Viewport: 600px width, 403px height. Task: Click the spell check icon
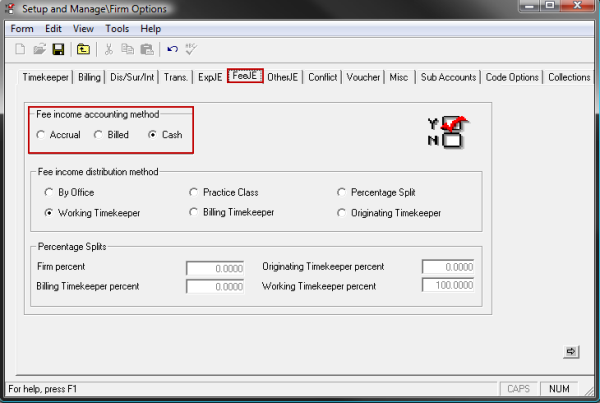coord(193,49)
